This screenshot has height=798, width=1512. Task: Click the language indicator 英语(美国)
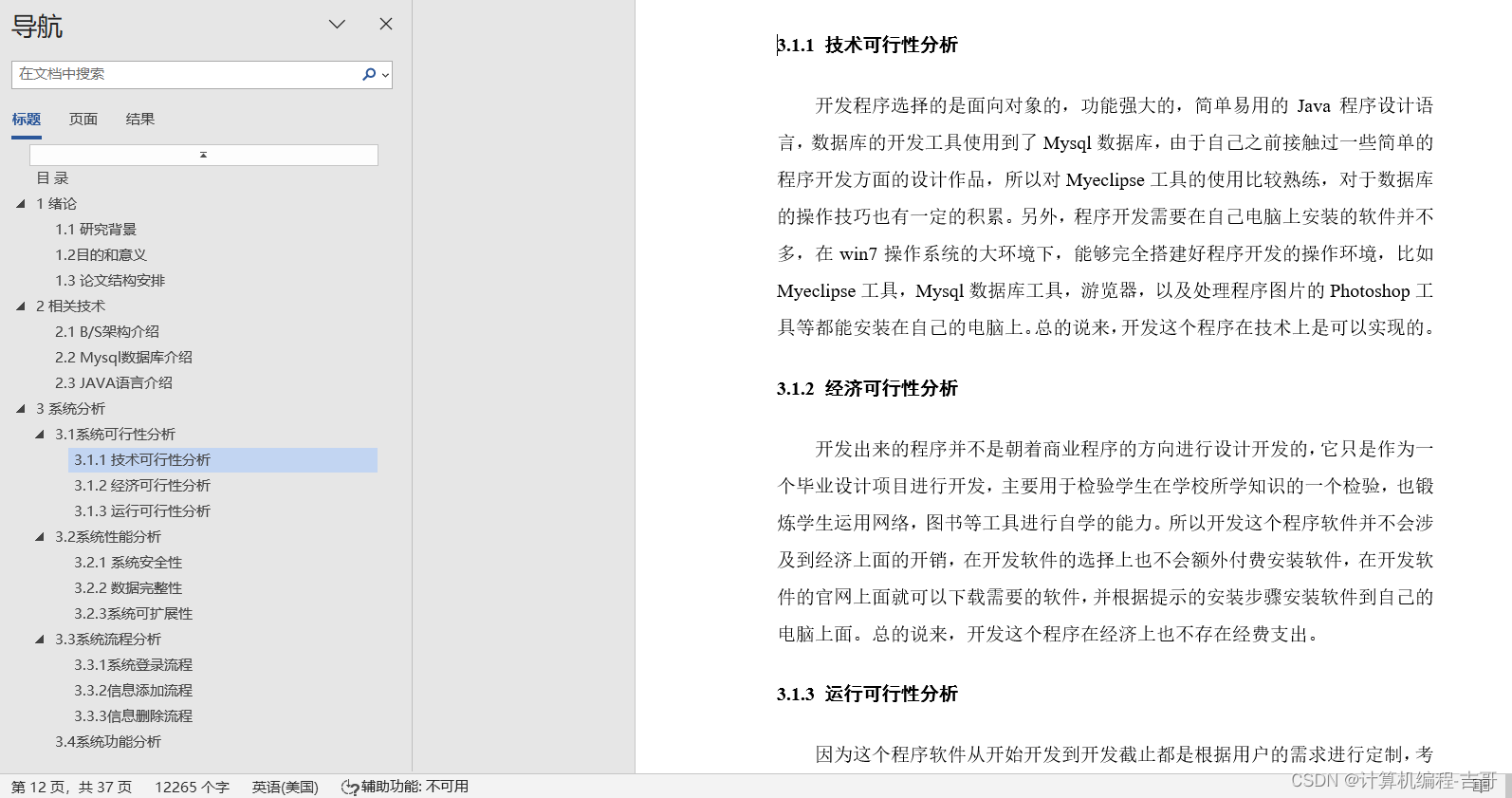coord(286,787)
